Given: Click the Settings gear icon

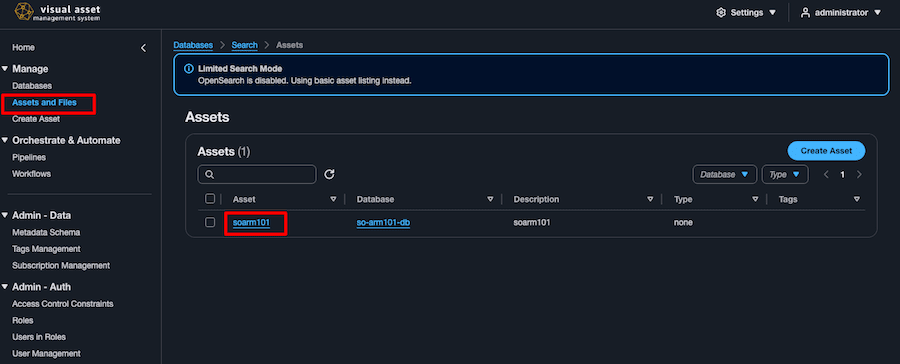Looking at the screenshot, I should 721,13.
